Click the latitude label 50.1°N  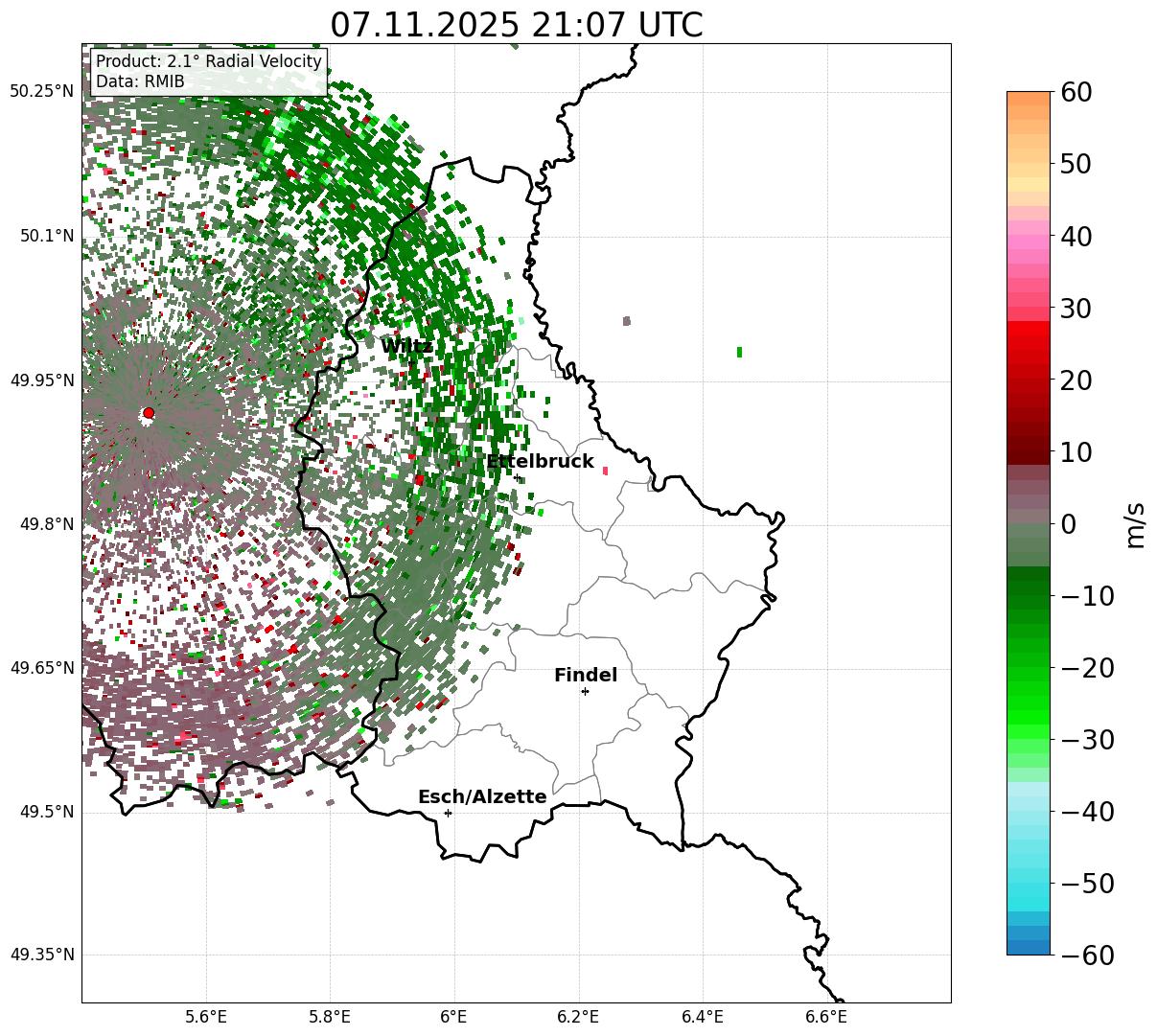(46, 236)
